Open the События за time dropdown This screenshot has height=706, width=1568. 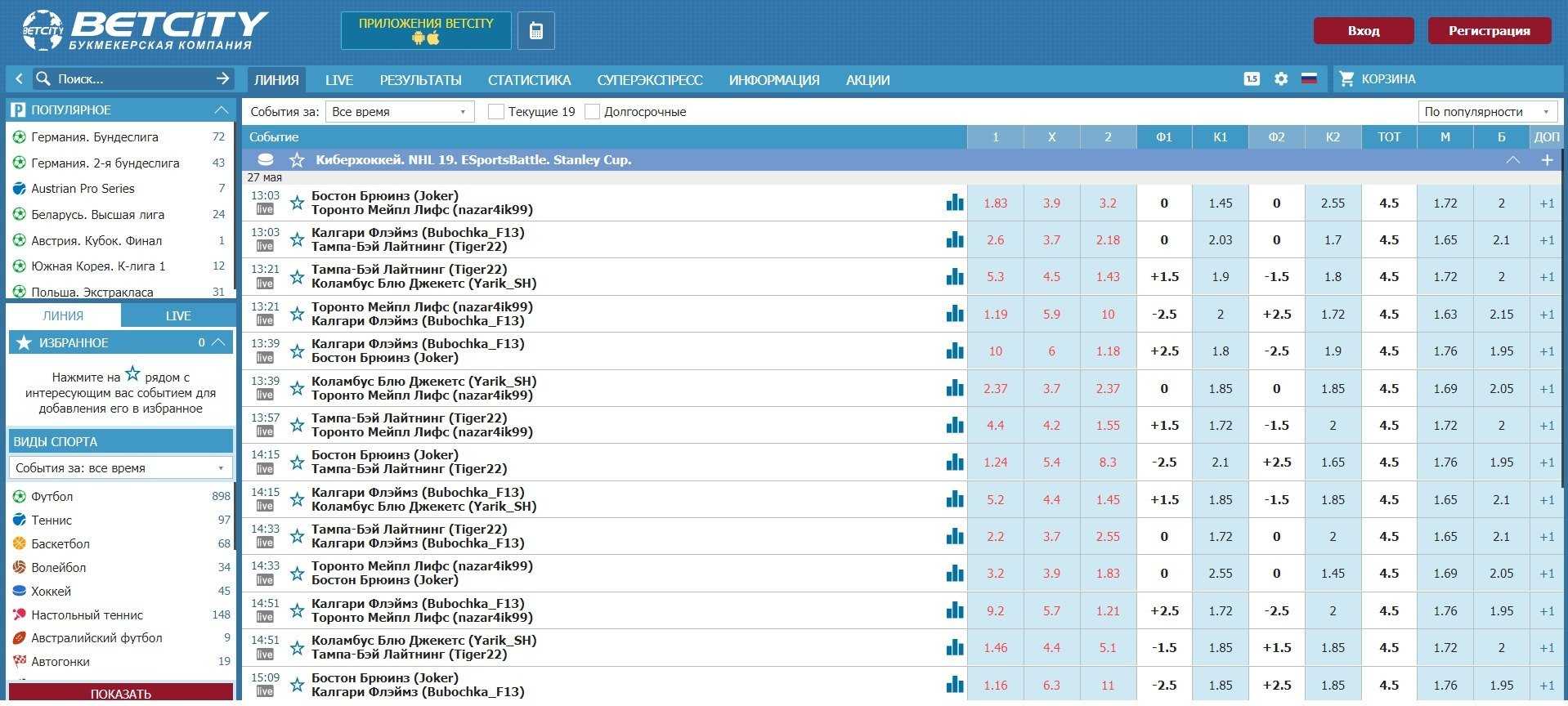399,112
